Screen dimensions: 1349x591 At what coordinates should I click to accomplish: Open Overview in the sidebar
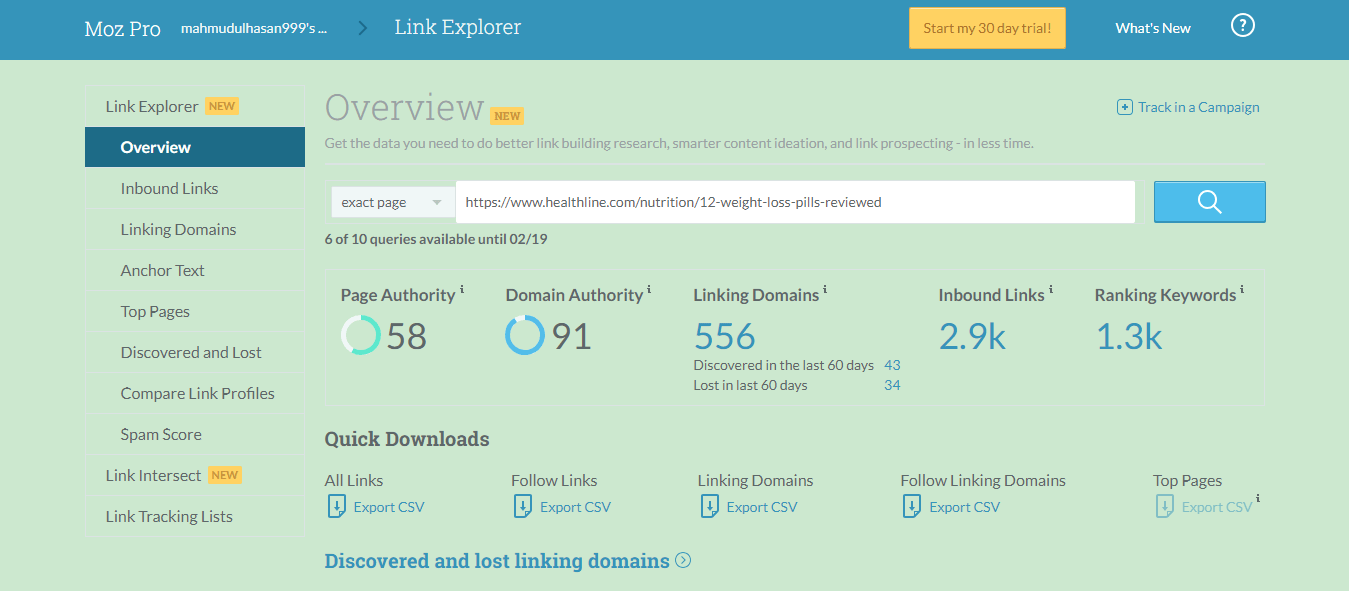pos(195,147)
